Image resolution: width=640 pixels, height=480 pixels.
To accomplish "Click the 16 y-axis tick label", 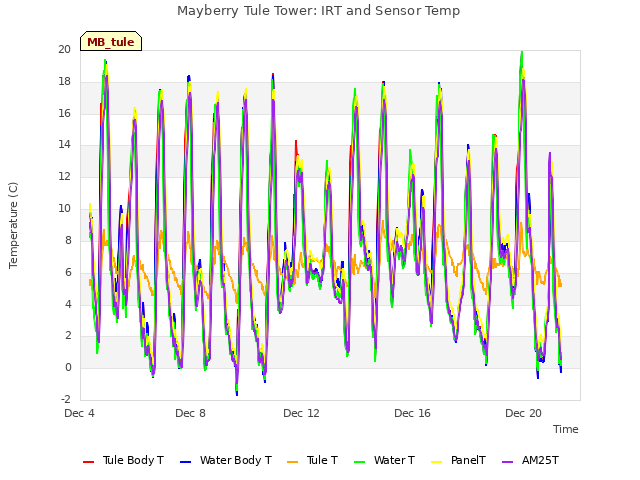I will (x=64, y=113).
